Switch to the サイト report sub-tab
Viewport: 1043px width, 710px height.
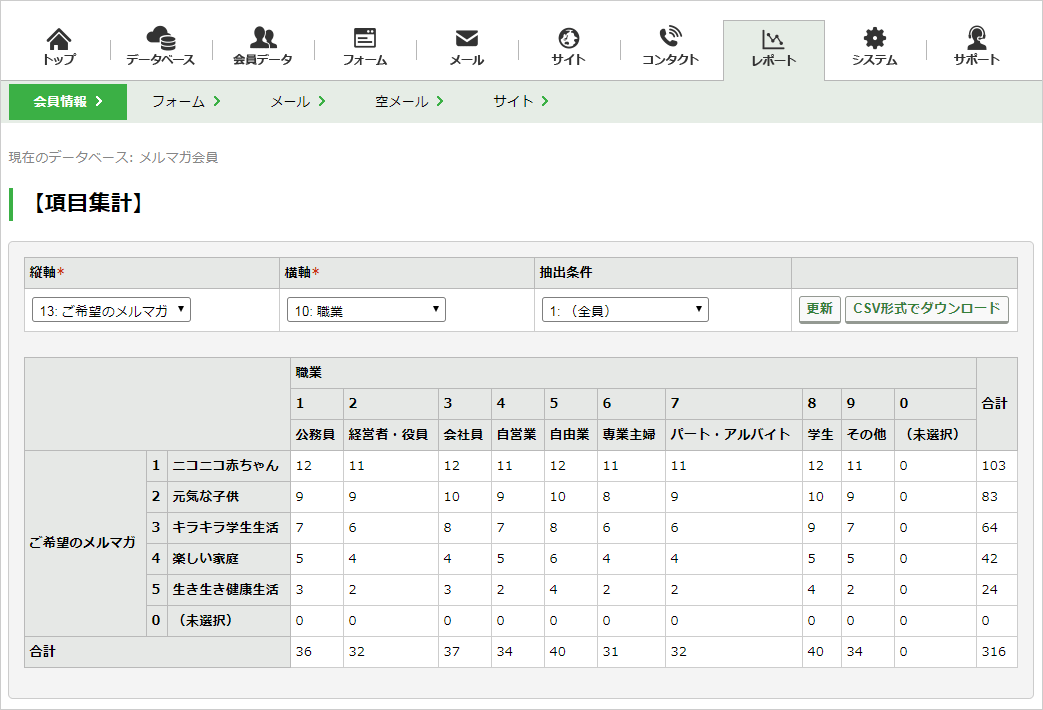(x=521, y=101)
